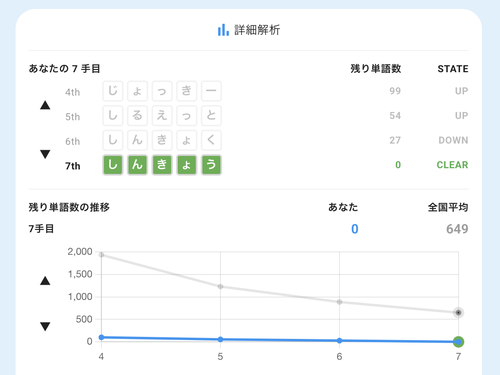Click the up arrow beside the remaining-words chart
This screenshot has width=500, height=375.
[x=45, y=281]
